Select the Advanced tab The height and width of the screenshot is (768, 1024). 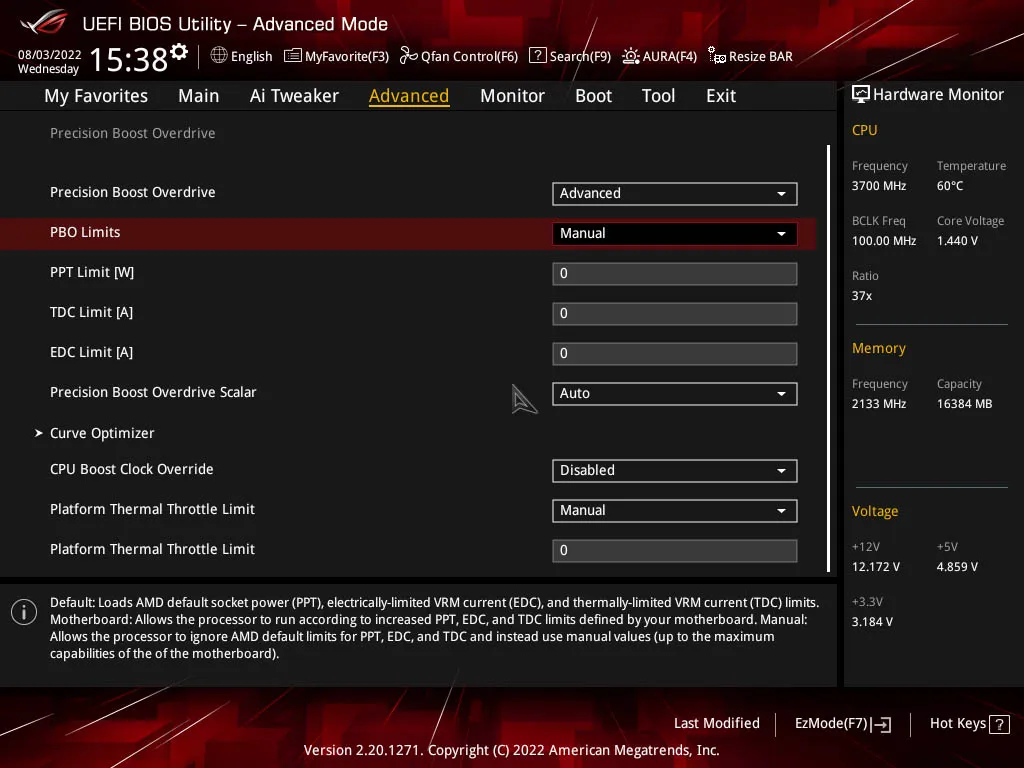pos(409,96)
